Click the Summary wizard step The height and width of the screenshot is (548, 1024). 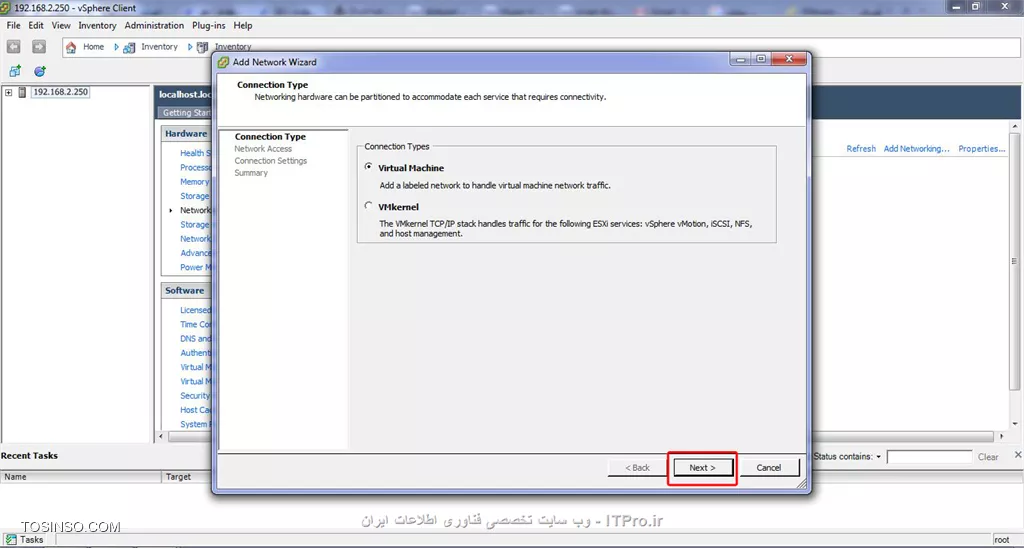[x=251, y=173]
